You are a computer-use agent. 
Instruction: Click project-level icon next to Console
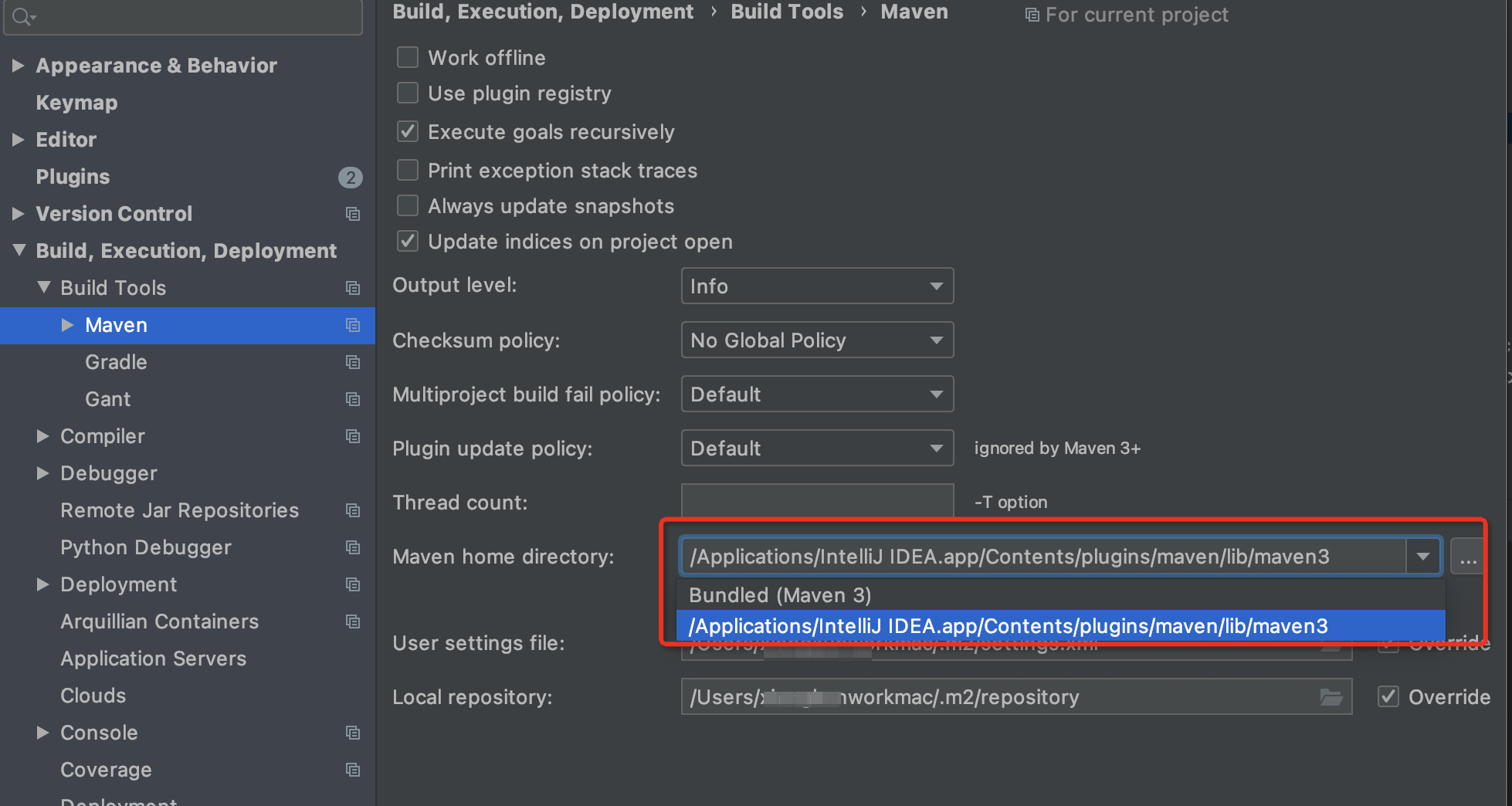point(353,733)
